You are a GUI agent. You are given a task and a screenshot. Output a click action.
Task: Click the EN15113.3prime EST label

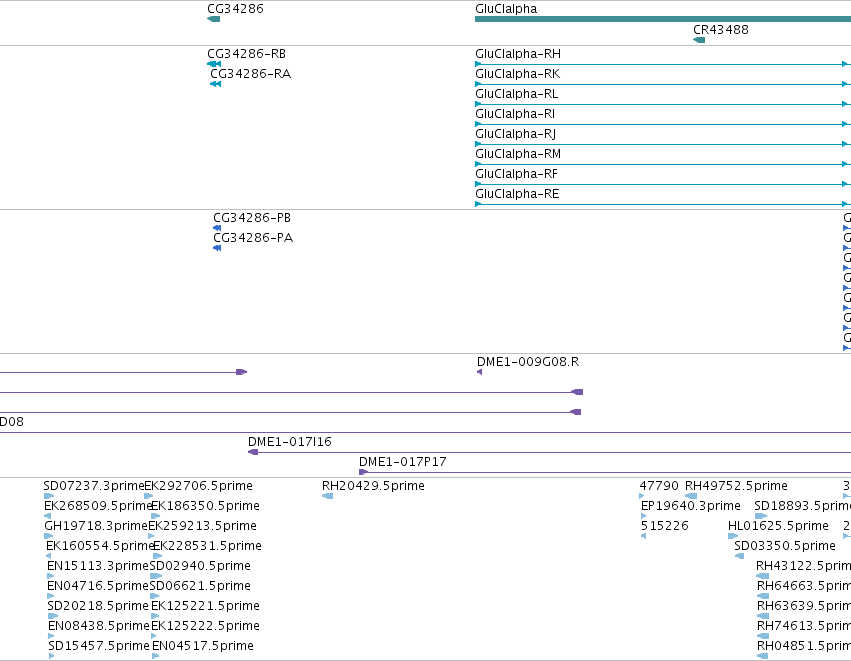pyautogui.click(x=98, y=566)
